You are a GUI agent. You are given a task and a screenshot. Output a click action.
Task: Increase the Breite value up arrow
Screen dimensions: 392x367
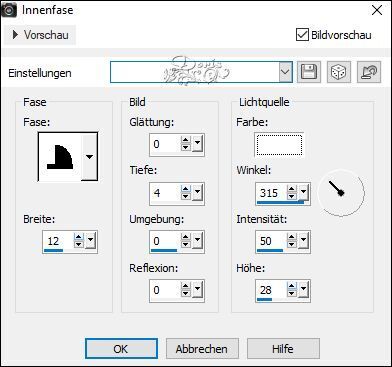pos(79,237)
